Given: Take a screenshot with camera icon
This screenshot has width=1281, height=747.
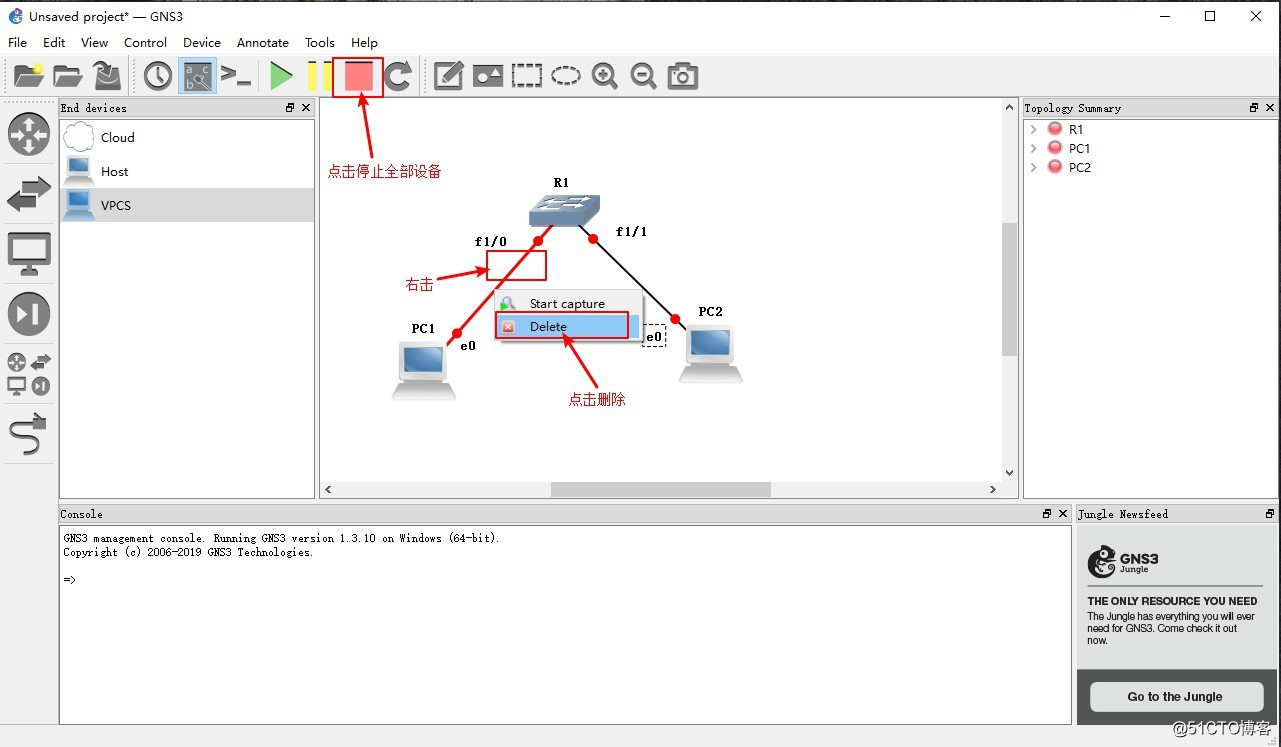Looking at the screenshot, I should click(683, 76).
